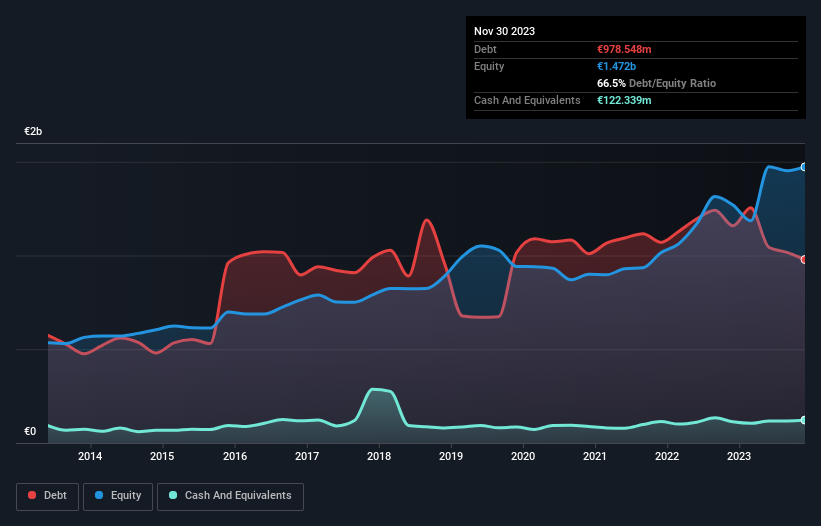Click the €2b y-axis label
821x526 pixels.
coord(33,131)
